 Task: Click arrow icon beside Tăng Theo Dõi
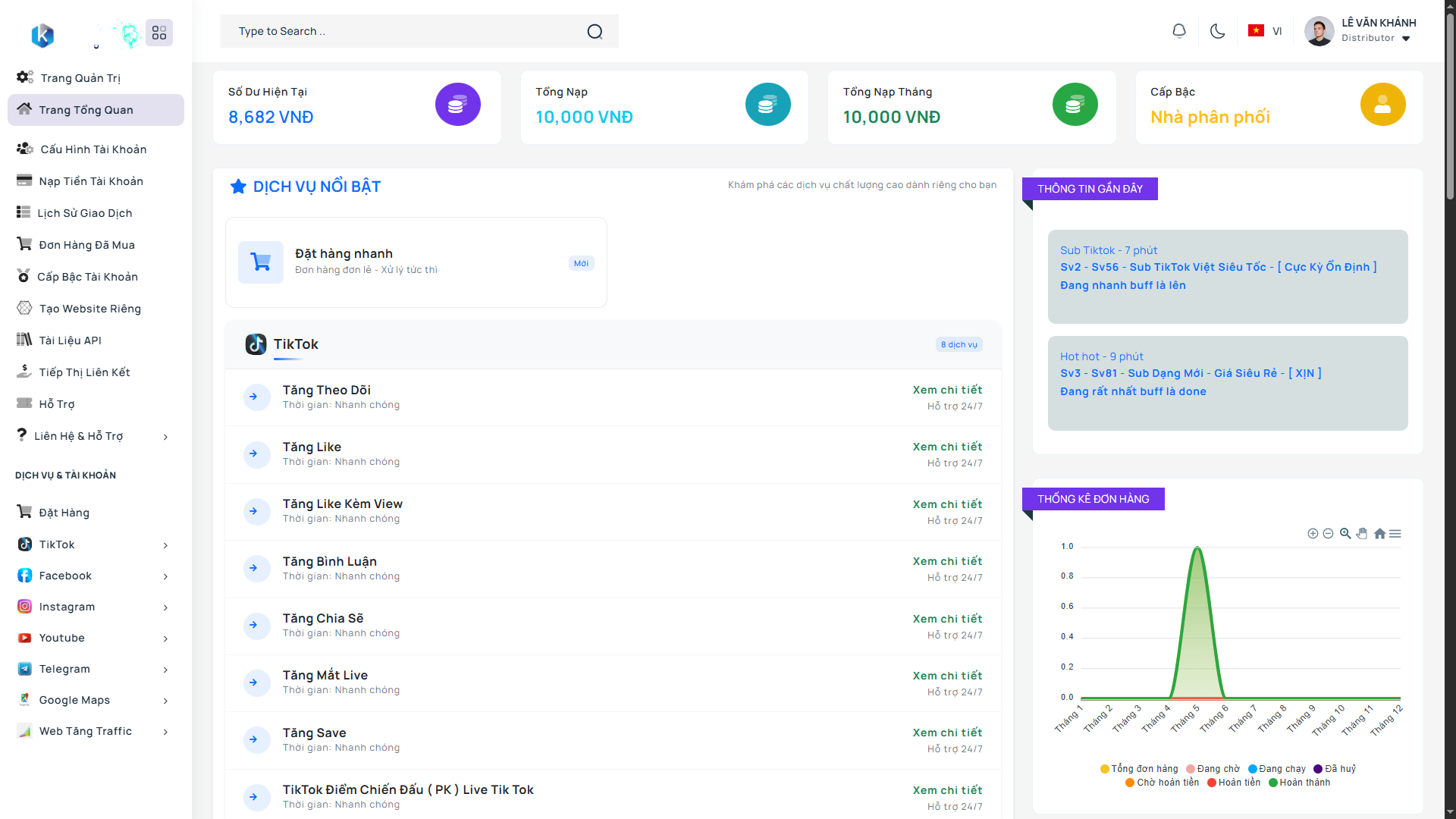(x=256, y=397)
